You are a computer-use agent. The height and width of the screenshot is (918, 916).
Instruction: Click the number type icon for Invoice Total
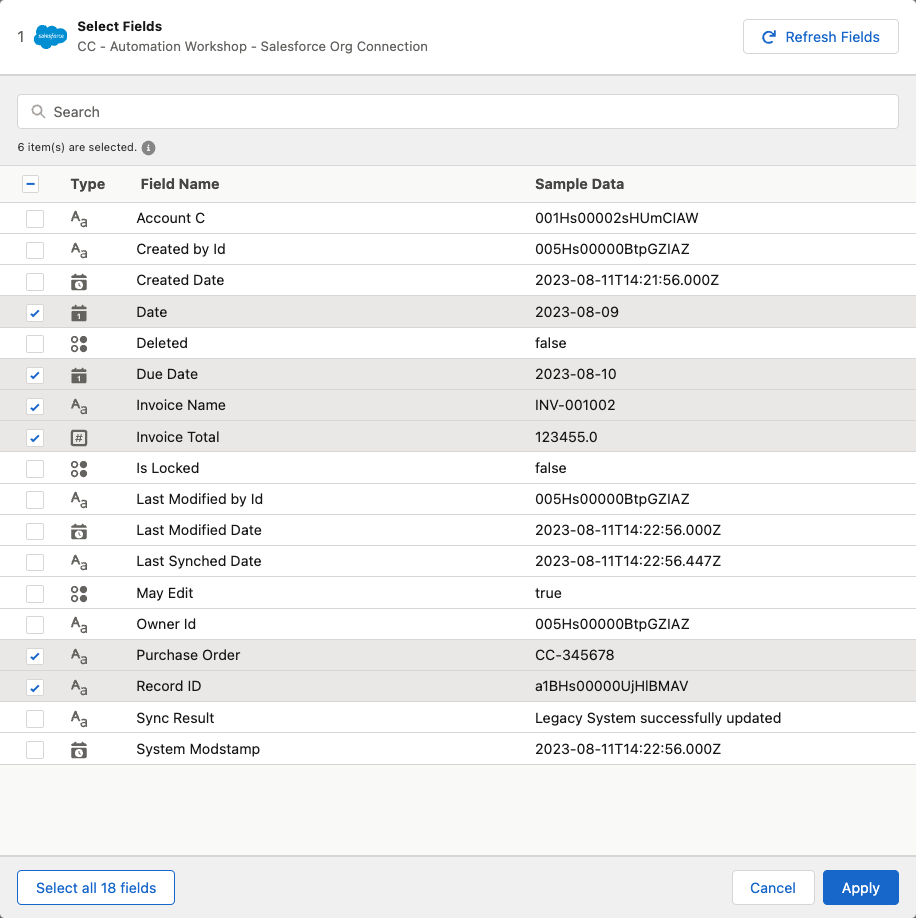click(x=79, y=437)
